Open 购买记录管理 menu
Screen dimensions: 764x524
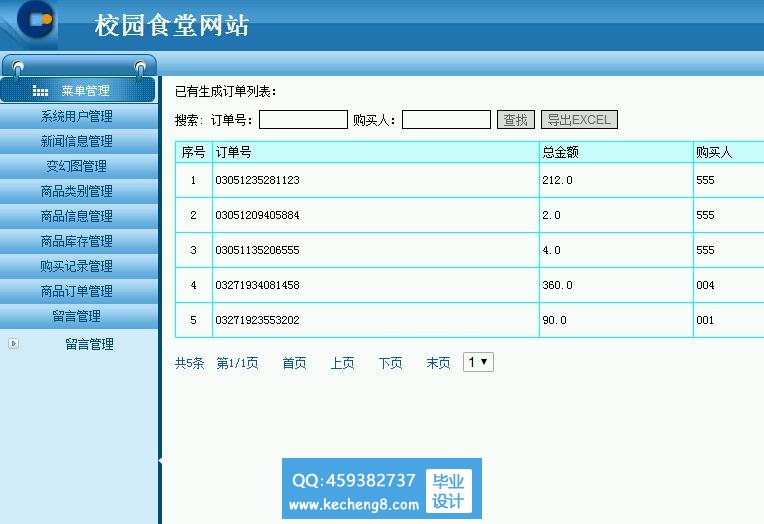coord(77,266)
